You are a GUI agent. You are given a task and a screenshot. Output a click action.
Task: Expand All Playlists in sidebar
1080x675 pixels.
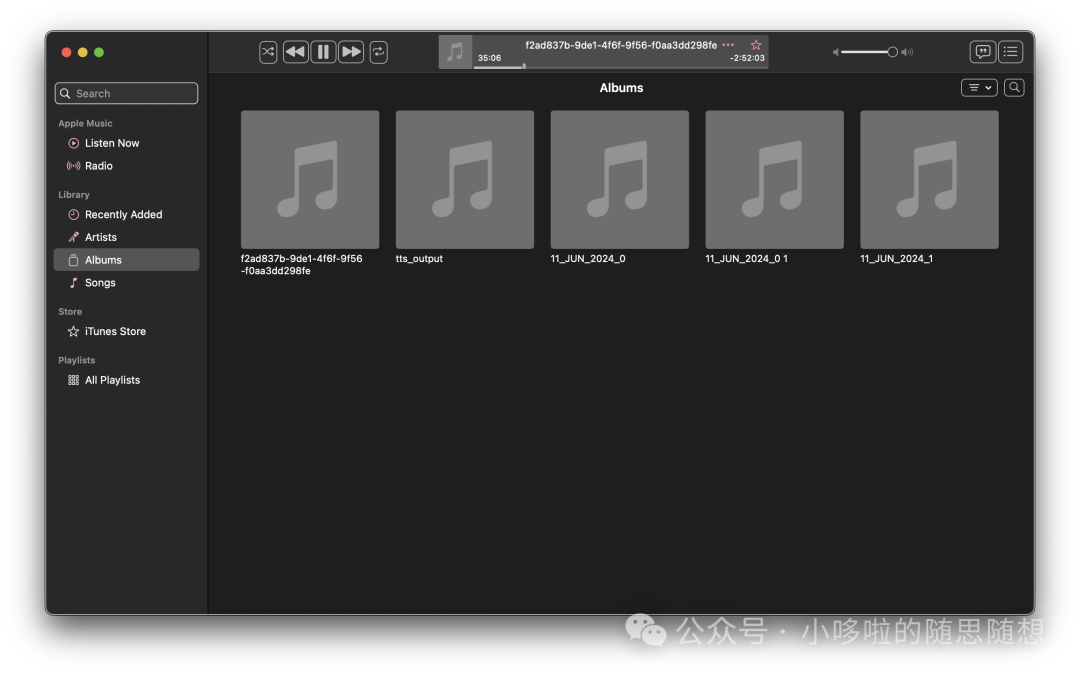coord(111,380)
